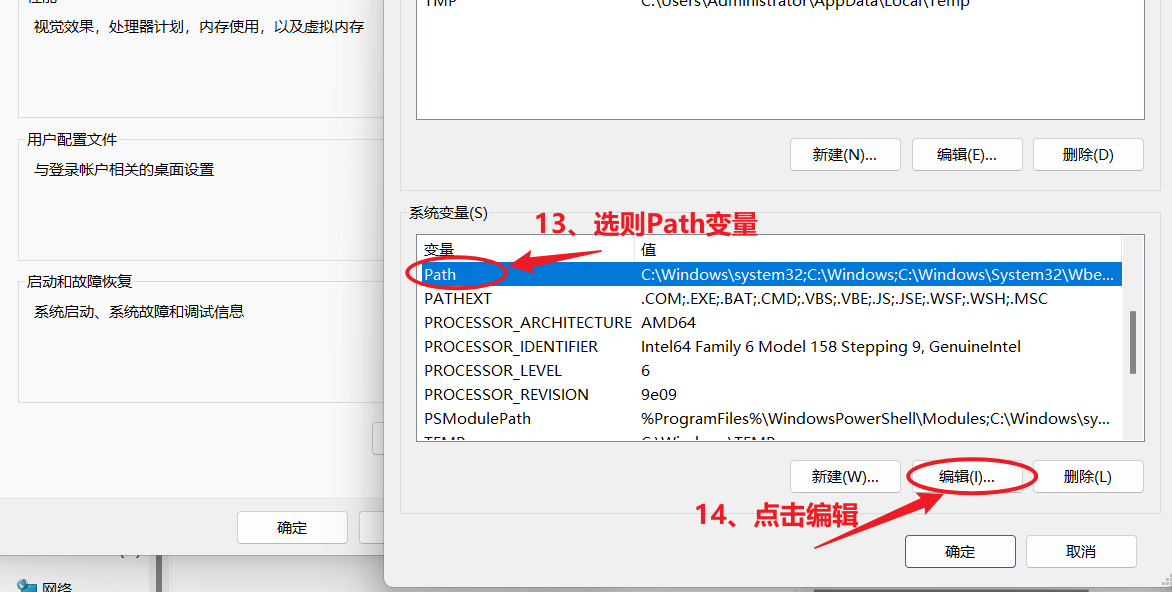Screen dimensions: 1172x592
Task: Click the AMD64 value cell
Action: tap(668, 322)
